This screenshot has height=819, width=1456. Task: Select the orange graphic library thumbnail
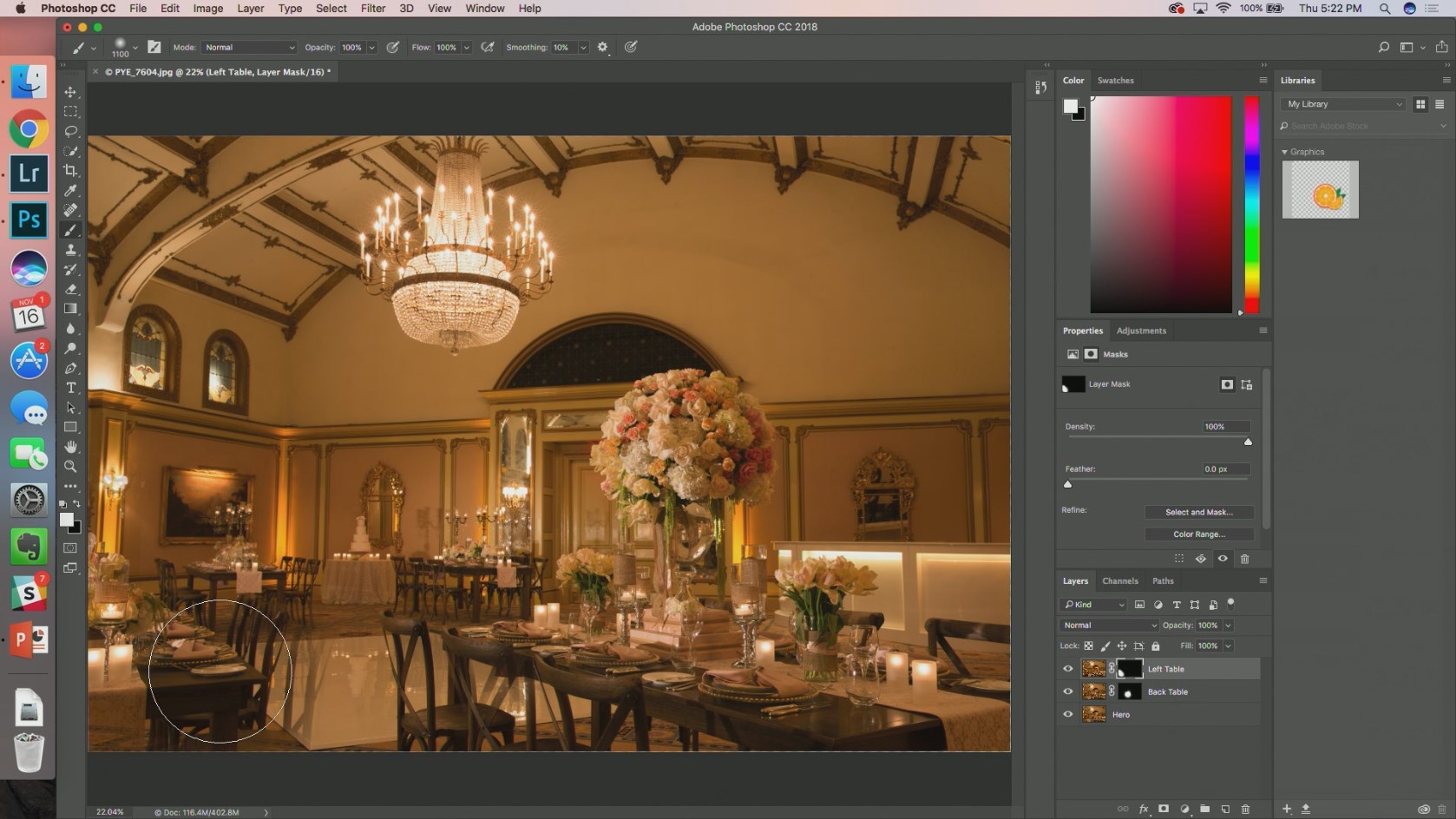1320,189
